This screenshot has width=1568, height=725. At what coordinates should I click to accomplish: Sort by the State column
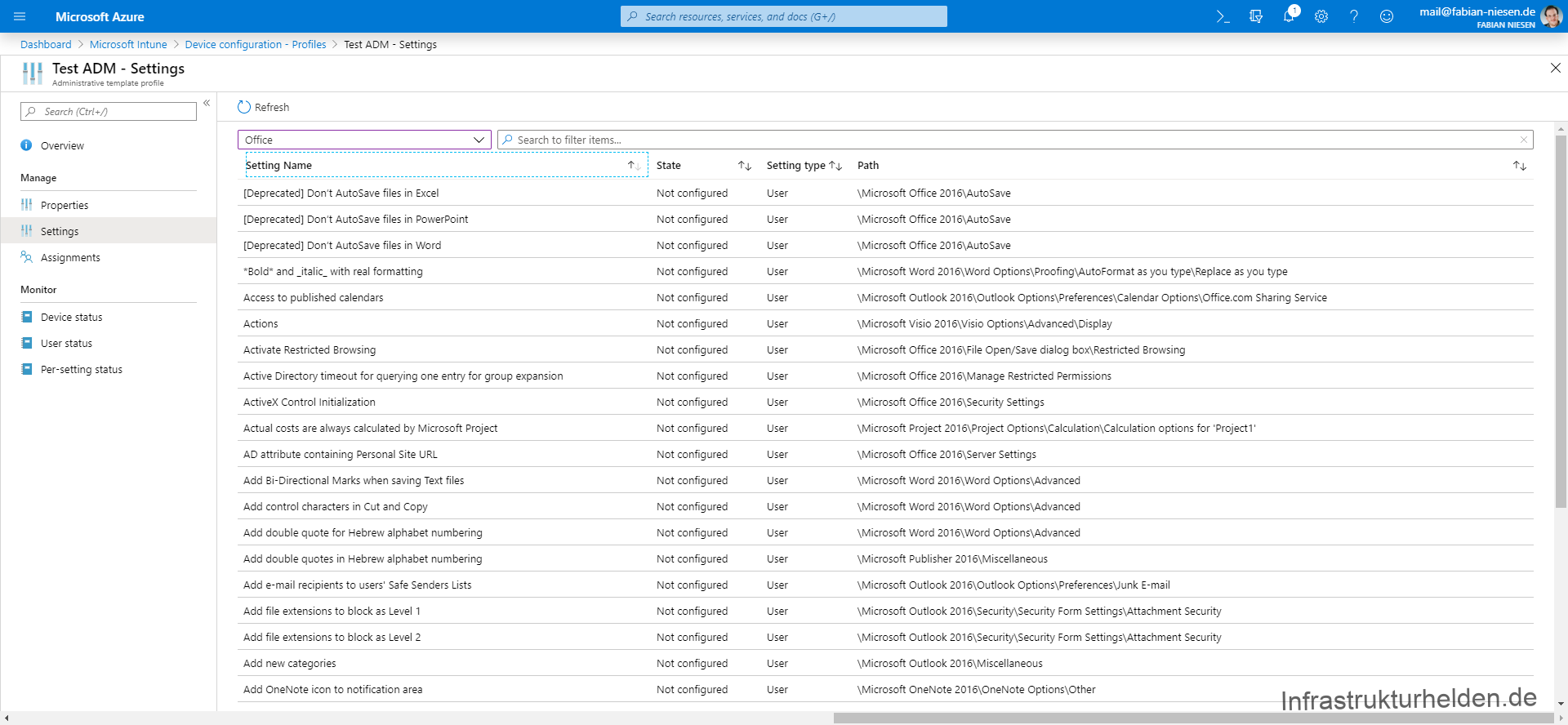[744, 166]
